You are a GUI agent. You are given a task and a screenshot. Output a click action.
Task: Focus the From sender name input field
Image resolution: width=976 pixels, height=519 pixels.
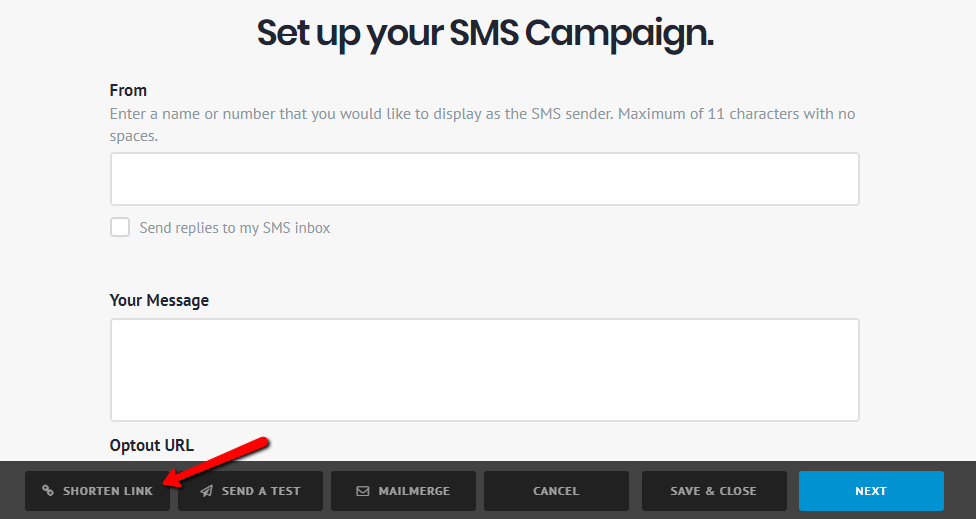tap(484, 179)
